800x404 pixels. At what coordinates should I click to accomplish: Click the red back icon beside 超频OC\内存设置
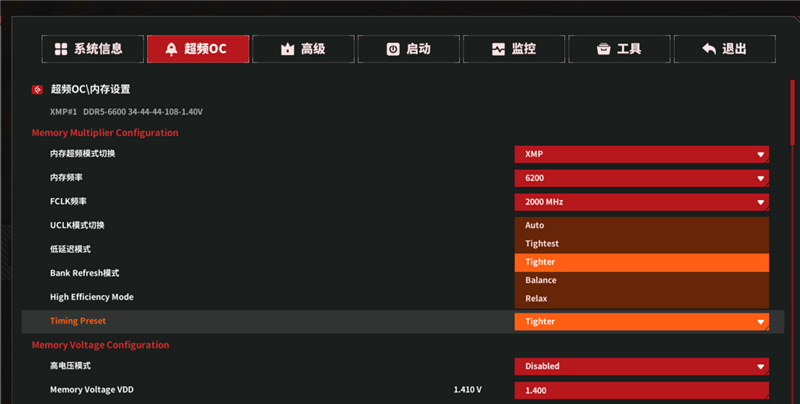(37, 90)
